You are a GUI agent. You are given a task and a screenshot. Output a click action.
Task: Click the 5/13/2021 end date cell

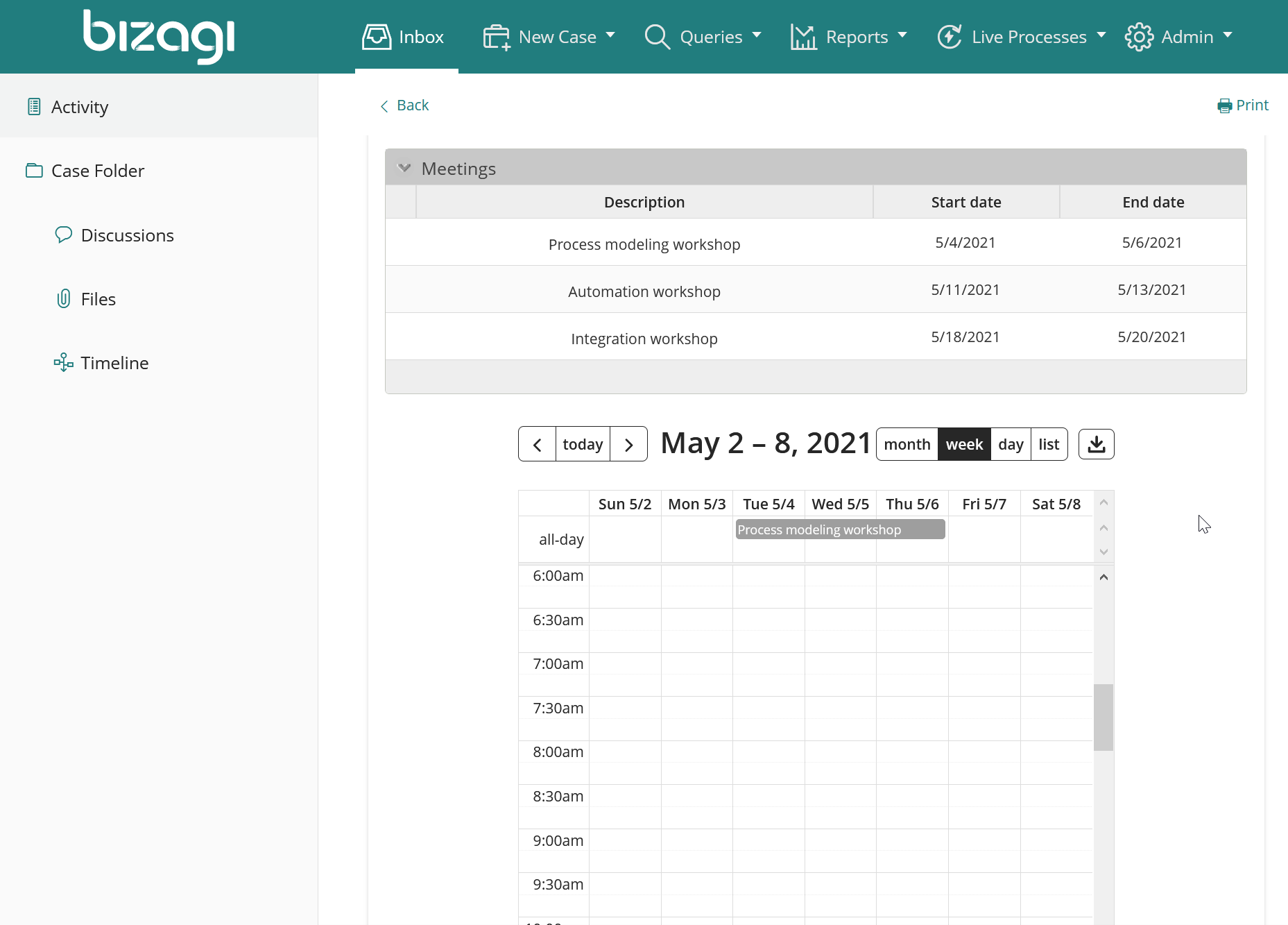[1152, 289]
